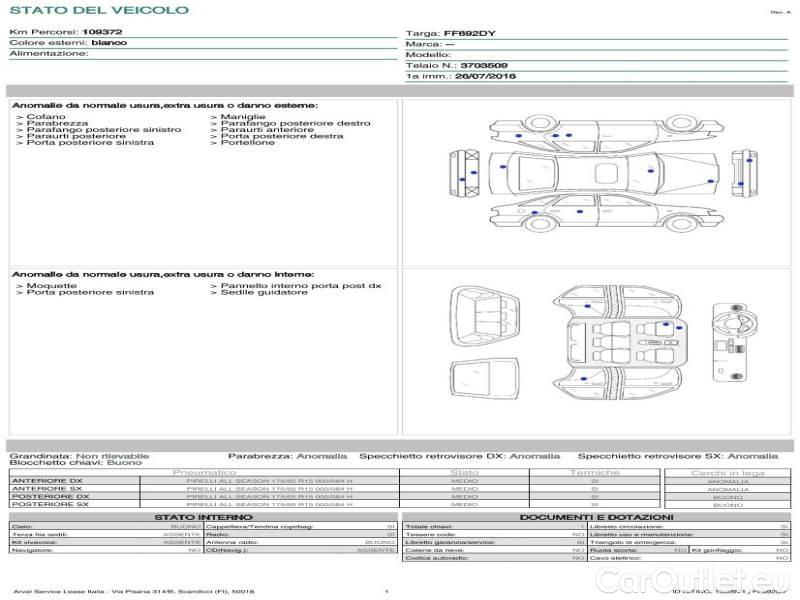
Task: Click the 'danno interne' anomalies heading
Action: (163, 274)
